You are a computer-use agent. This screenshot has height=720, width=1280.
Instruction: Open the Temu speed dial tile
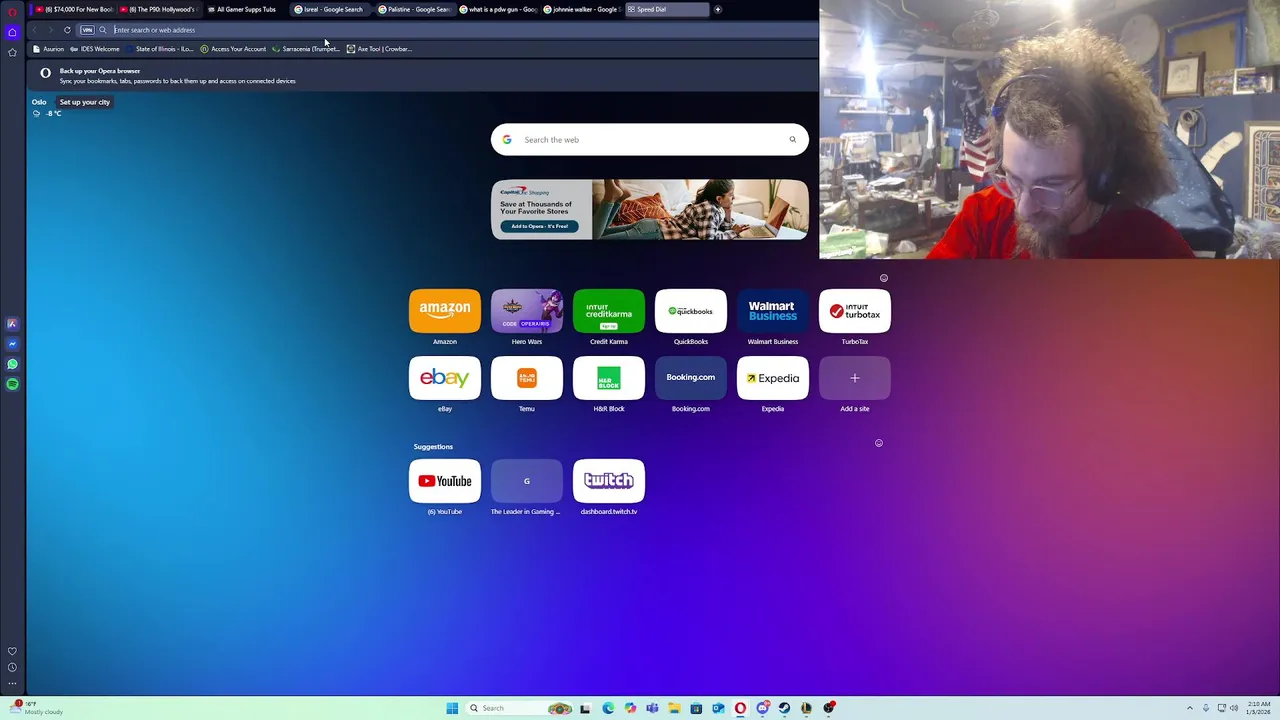(527, 378)
